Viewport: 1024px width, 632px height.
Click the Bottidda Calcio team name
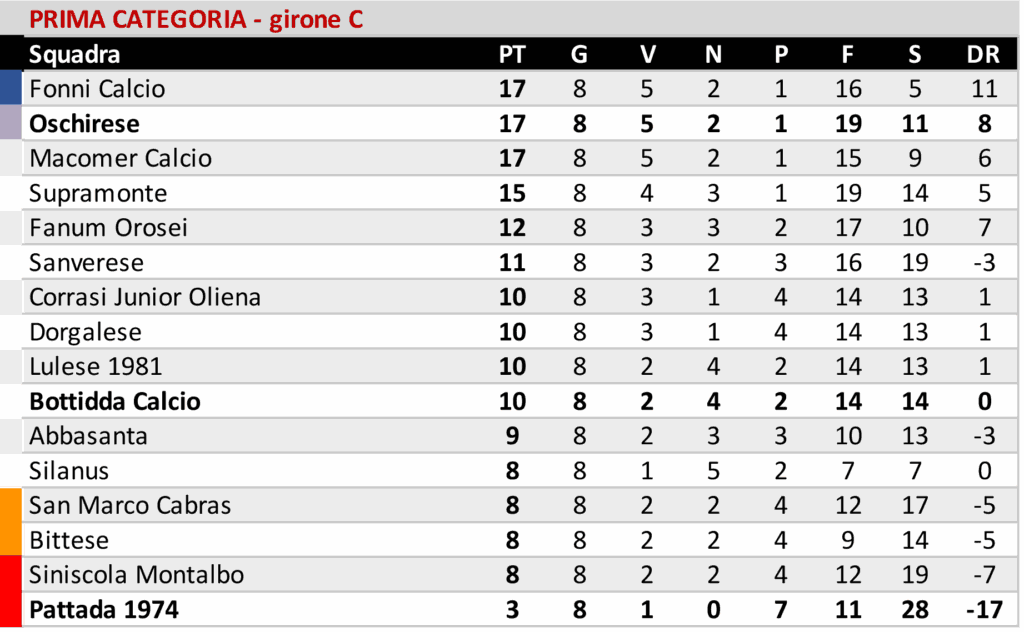pos(115,401)
